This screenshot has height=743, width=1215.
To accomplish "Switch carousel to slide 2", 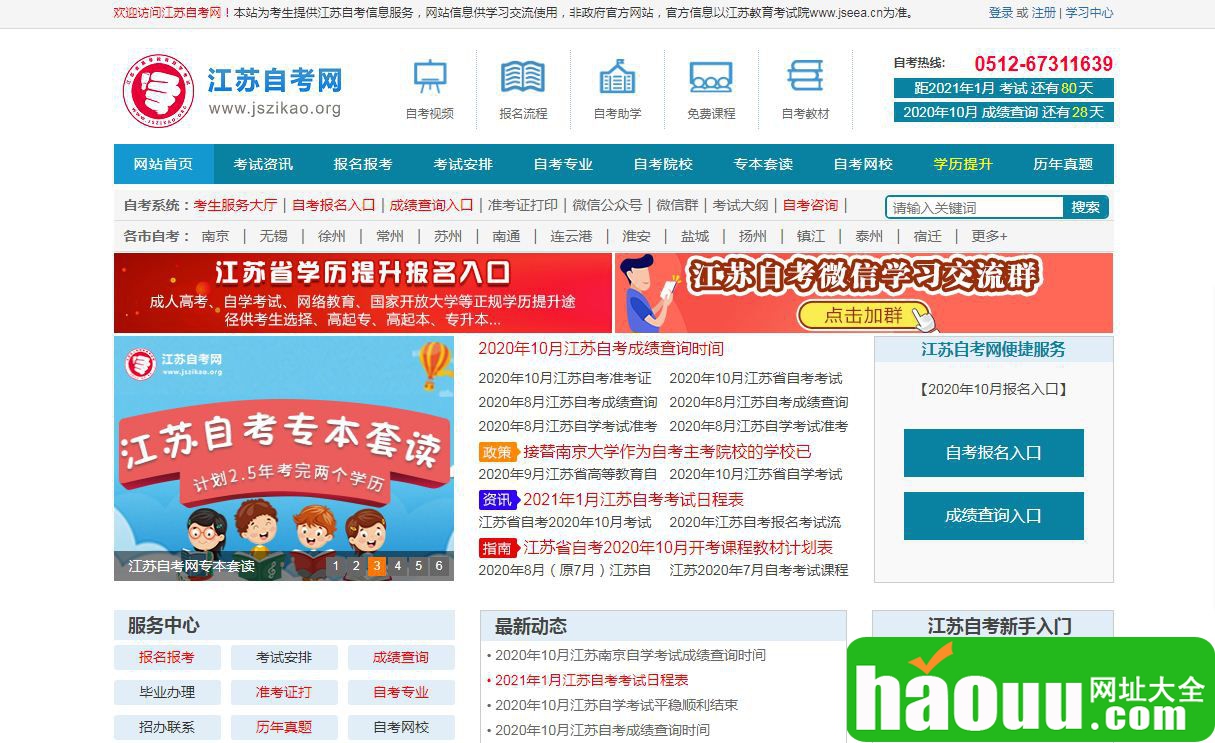I will click(356, 566).
